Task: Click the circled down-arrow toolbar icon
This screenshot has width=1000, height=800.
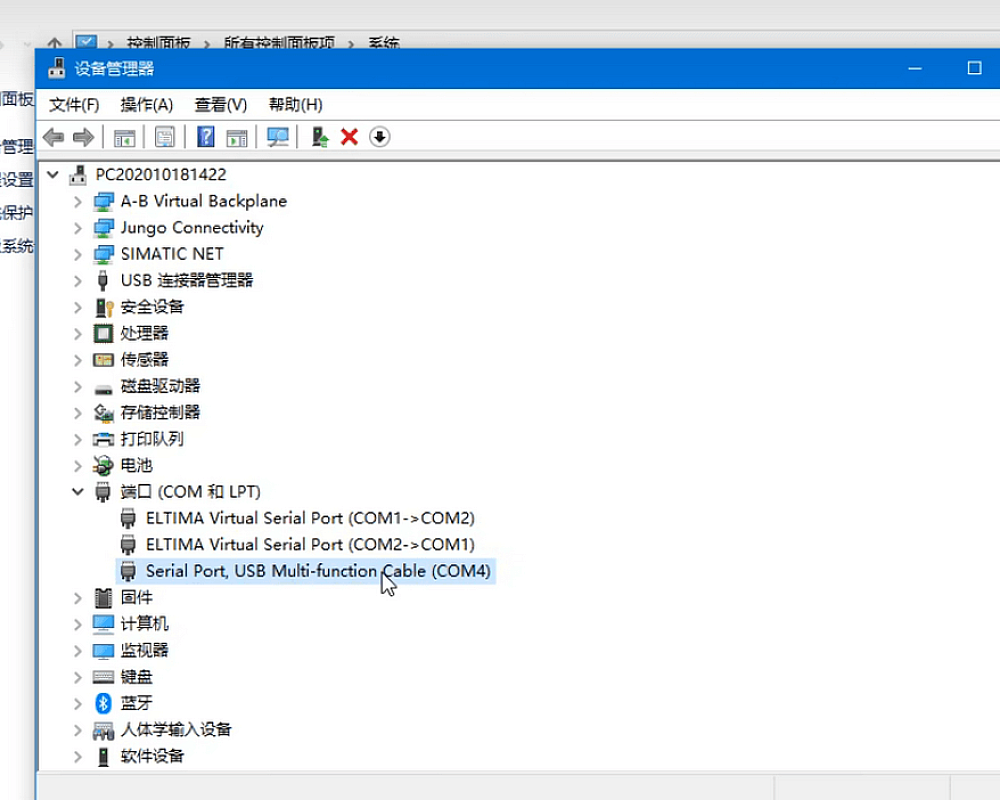Action: pos(379,137)
